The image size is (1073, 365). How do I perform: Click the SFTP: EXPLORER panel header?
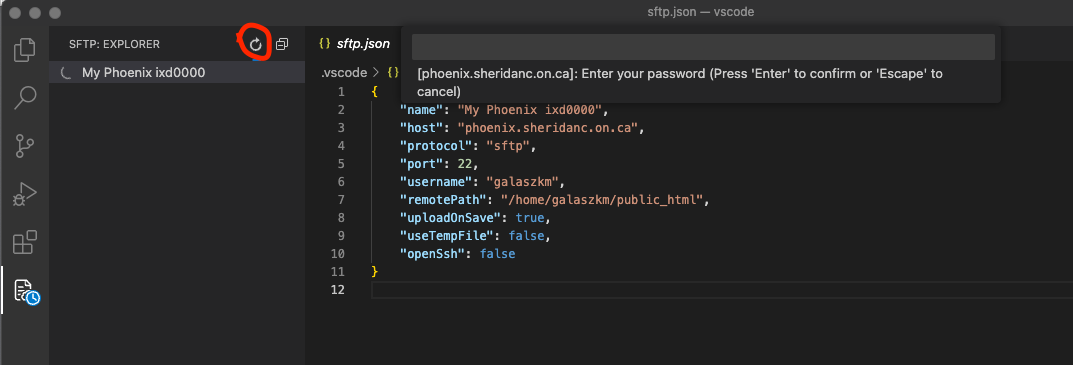114,45
